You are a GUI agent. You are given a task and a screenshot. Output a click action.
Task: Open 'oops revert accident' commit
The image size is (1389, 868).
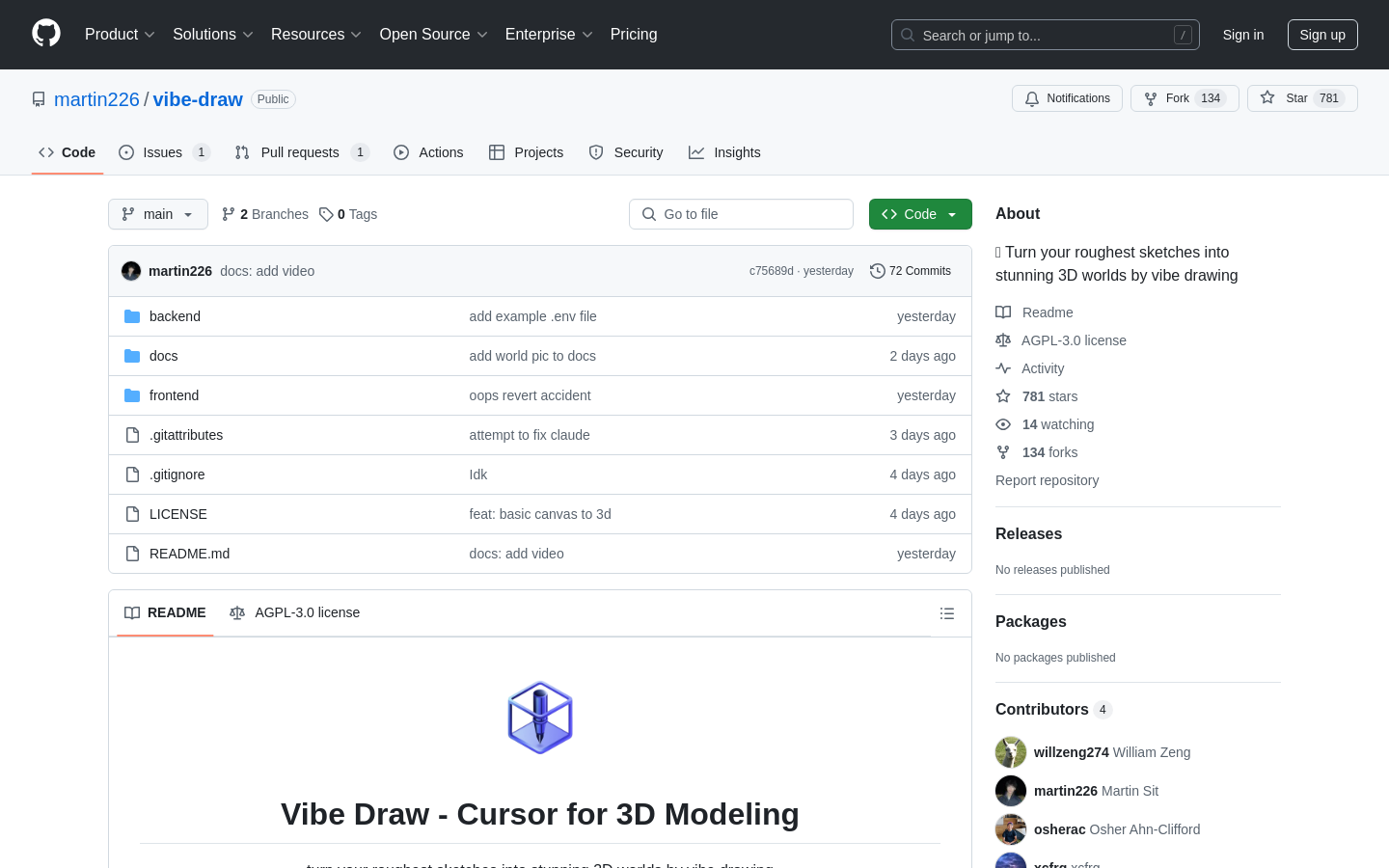pos(530,395)
